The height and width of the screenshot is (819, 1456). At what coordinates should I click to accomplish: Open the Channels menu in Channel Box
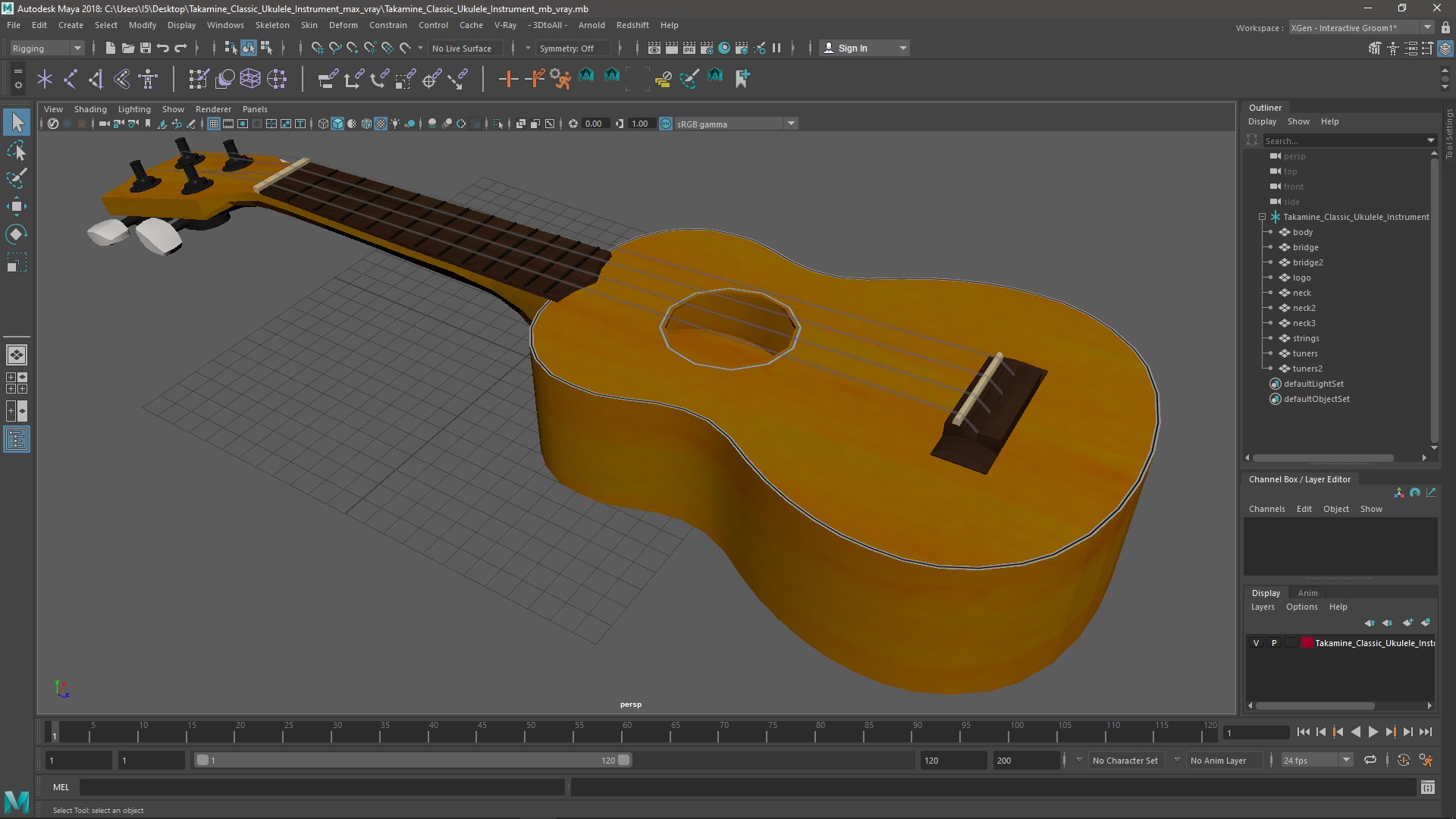coord(1266,509)
